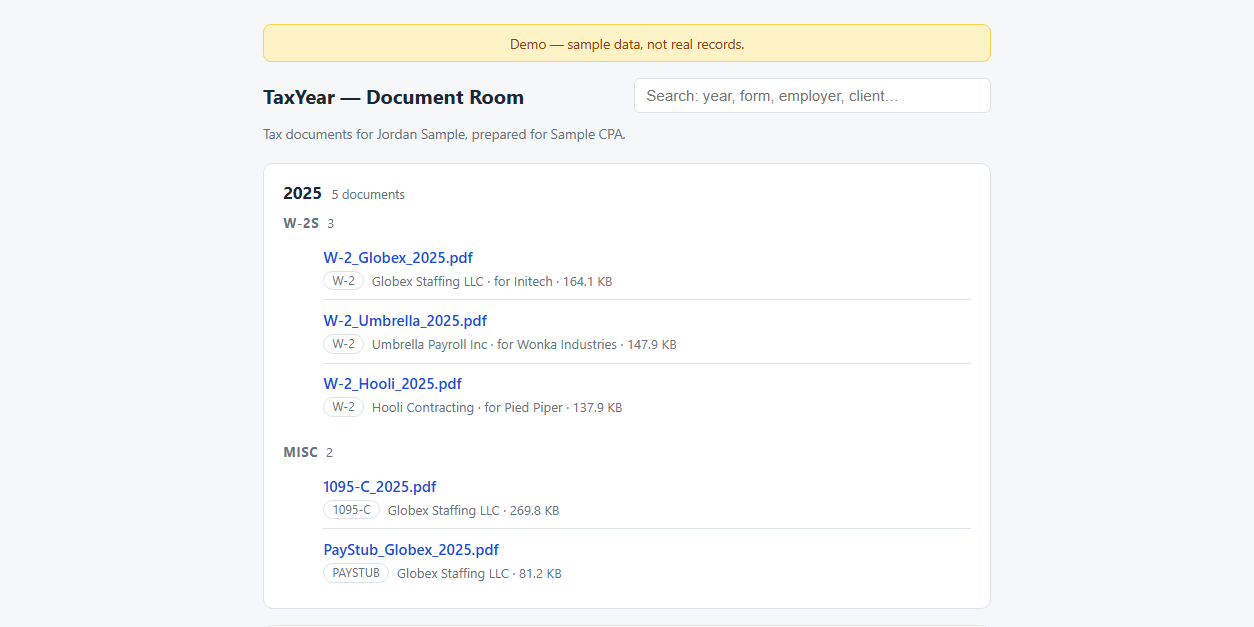Open W-2_Hooli_2025.pdf
The height and width of the screenshot is (627, 1254).
(x=392, y=384)
